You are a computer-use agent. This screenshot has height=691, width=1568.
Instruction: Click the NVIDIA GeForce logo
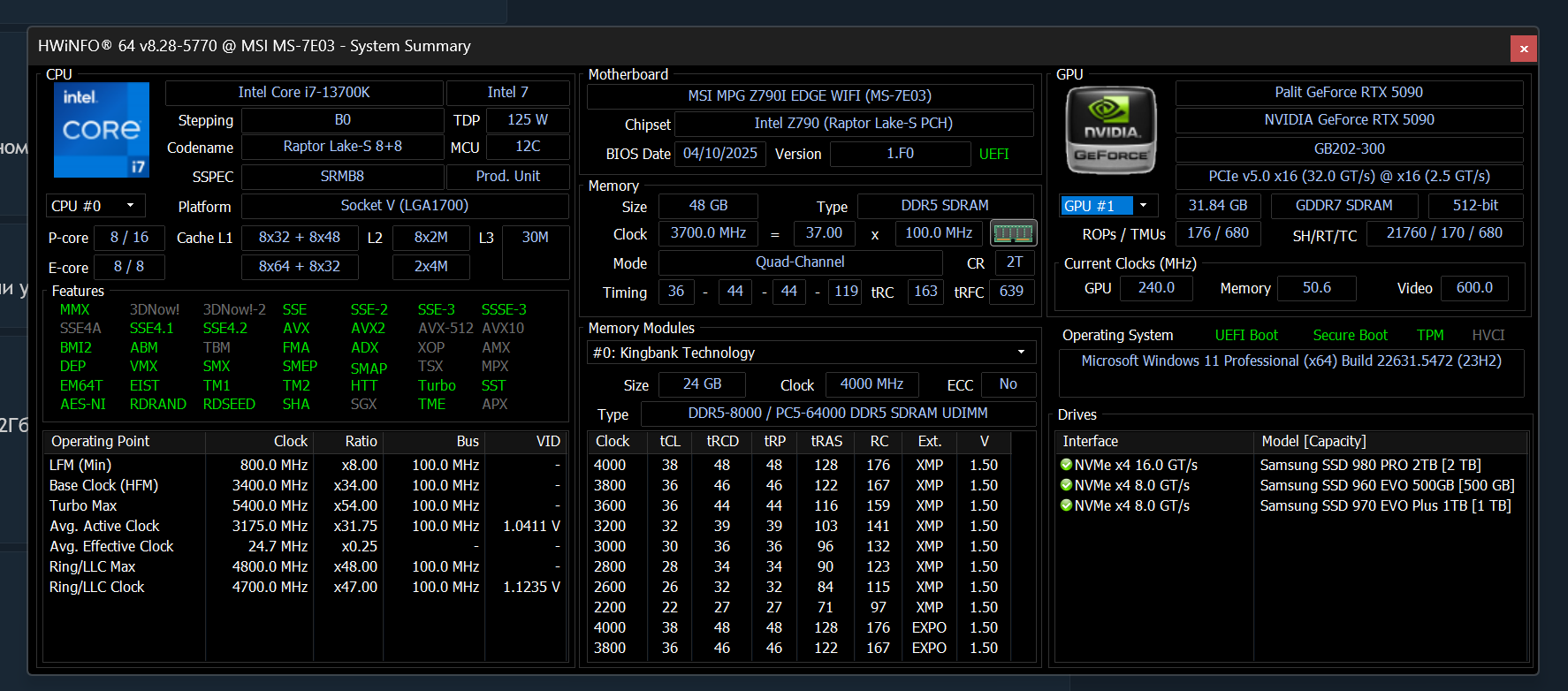1110,130
